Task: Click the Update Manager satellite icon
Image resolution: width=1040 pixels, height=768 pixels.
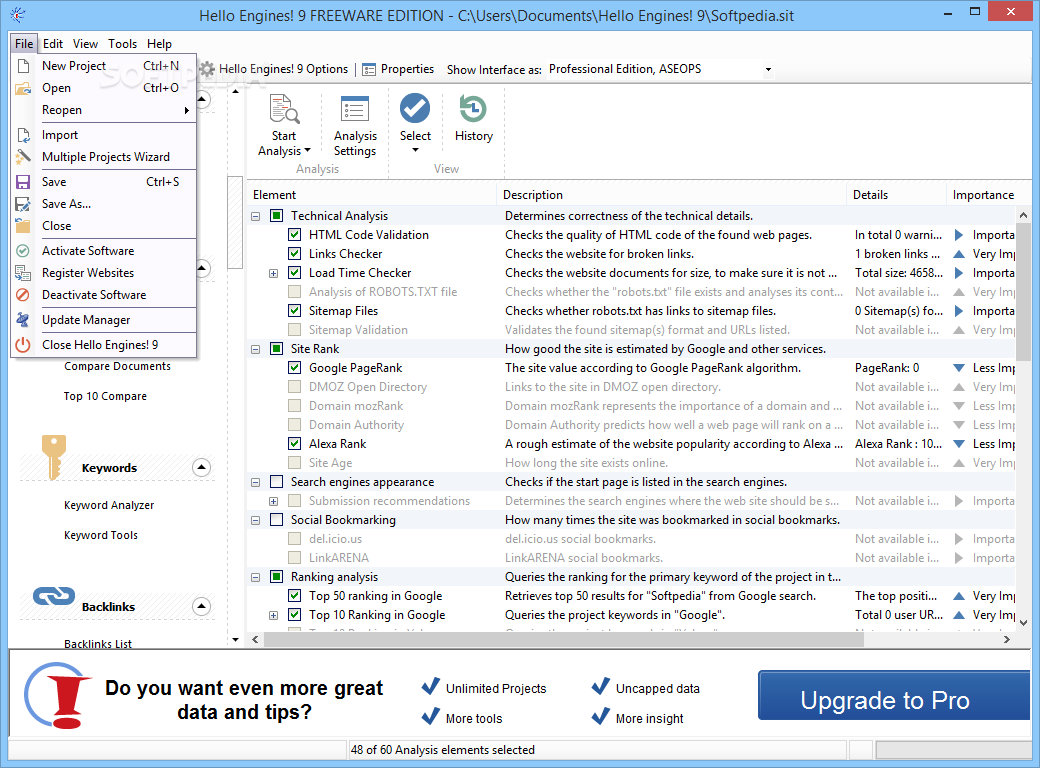Action: pos(23,320)
